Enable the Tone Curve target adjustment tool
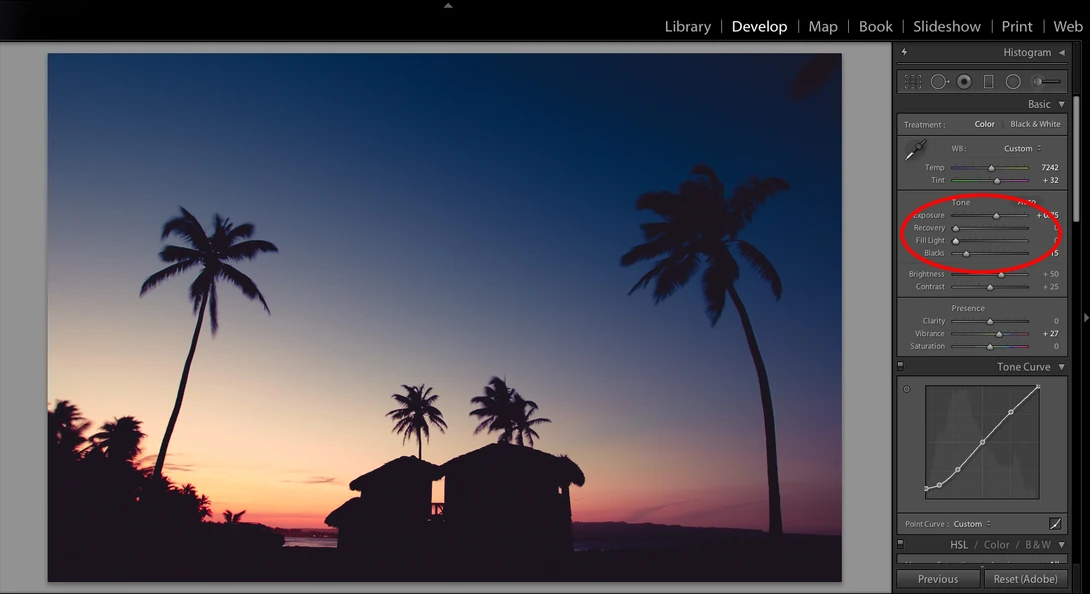Image resolution: width=1090 pixels, height=594 pixels. [x=906, y=390]
